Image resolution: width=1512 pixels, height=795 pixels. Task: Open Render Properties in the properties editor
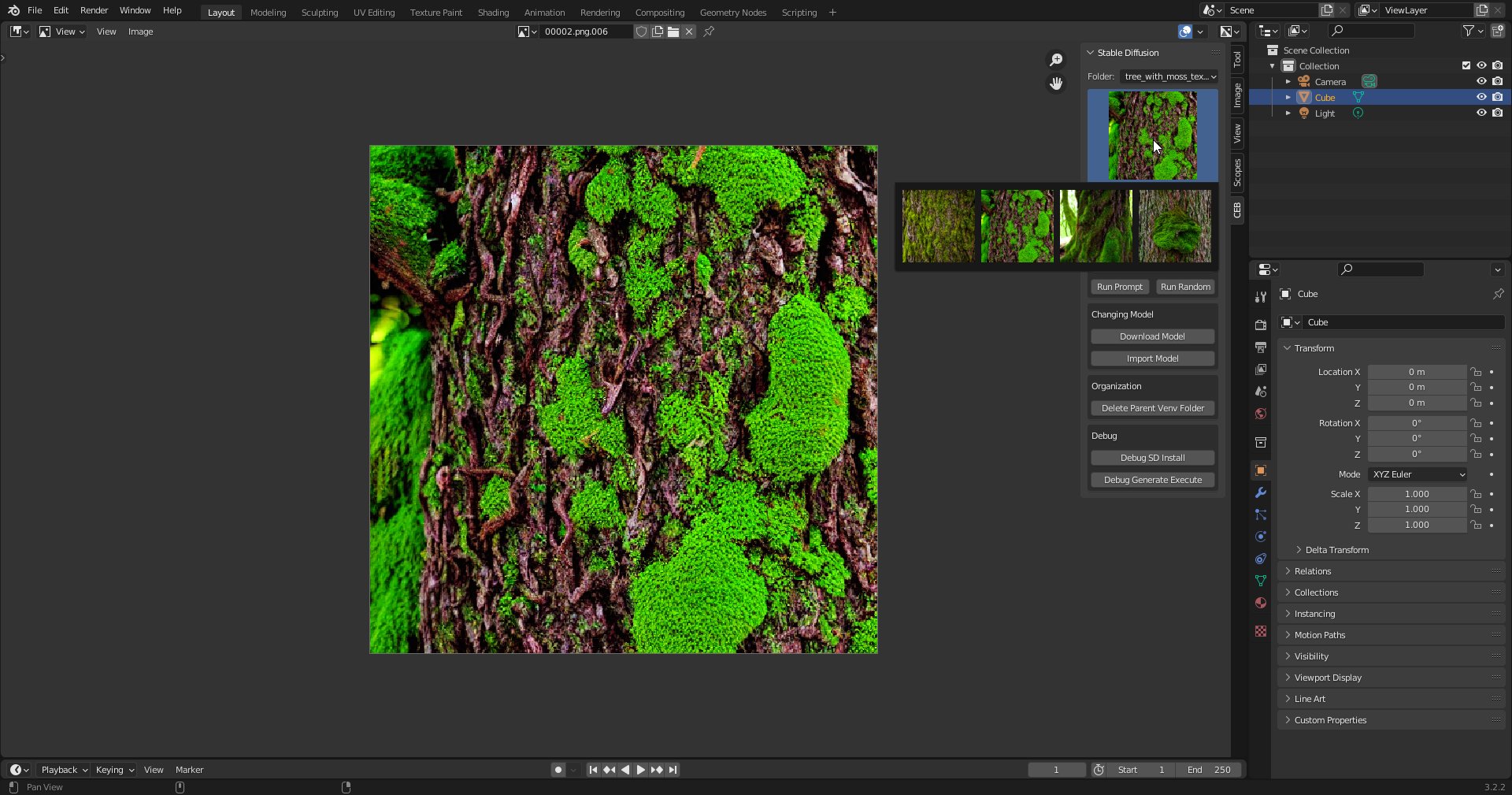(1261, 324)
